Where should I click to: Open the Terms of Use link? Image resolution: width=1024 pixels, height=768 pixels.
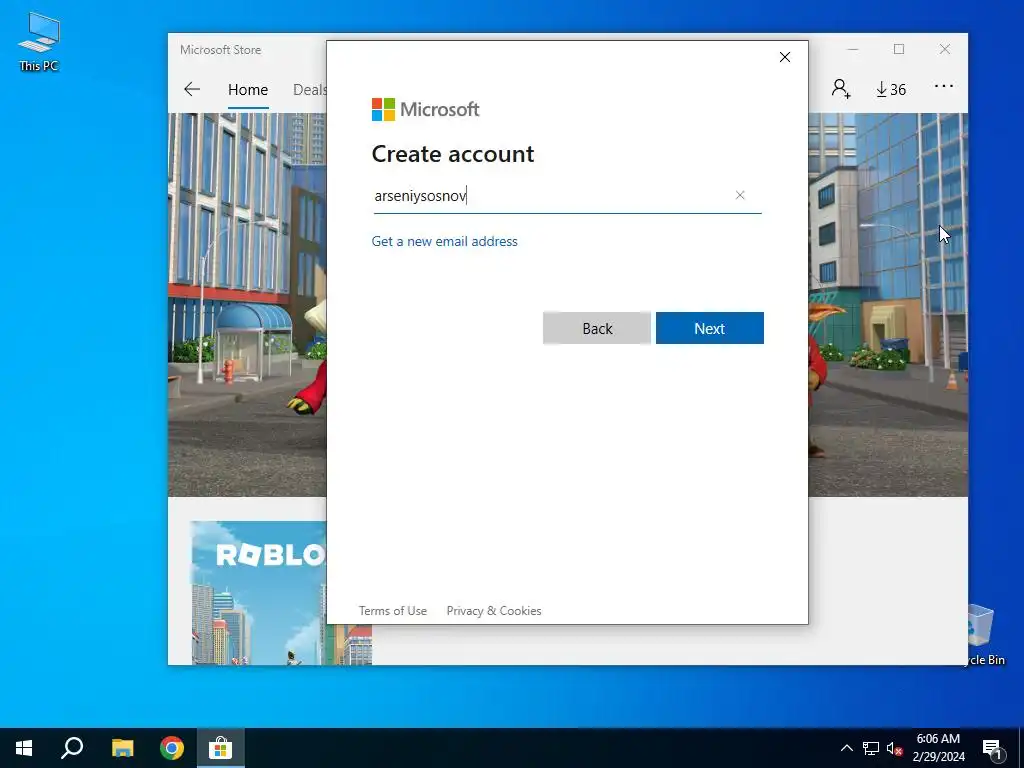click(x=392, y=611)
